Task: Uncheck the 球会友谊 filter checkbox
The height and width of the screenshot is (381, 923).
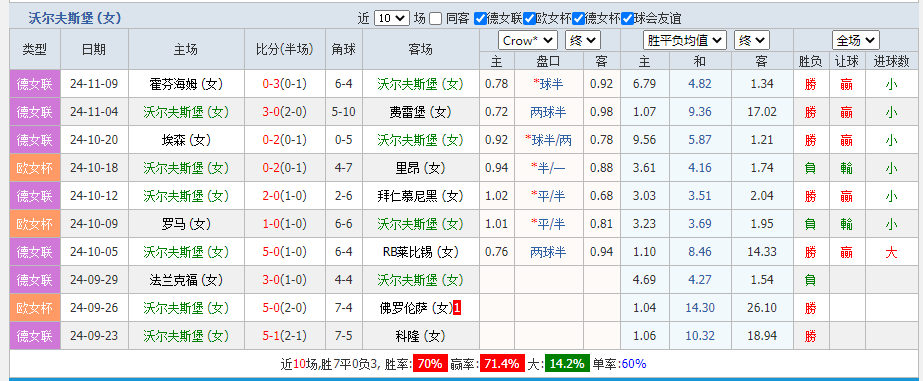Action: [x=627, y=19]
